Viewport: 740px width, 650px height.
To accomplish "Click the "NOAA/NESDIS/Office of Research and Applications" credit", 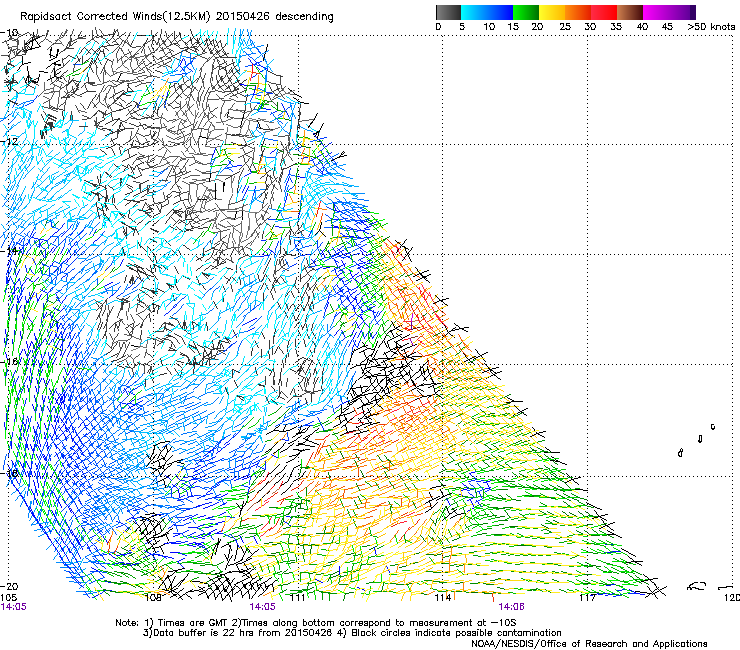I will (x=589, y=643).
